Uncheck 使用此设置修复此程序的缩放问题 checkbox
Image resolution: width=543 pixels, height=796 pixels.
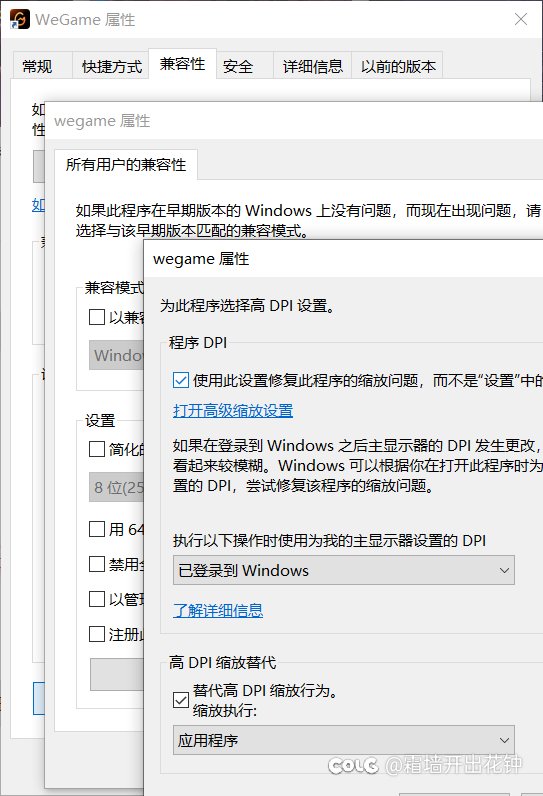click(181, 380)
